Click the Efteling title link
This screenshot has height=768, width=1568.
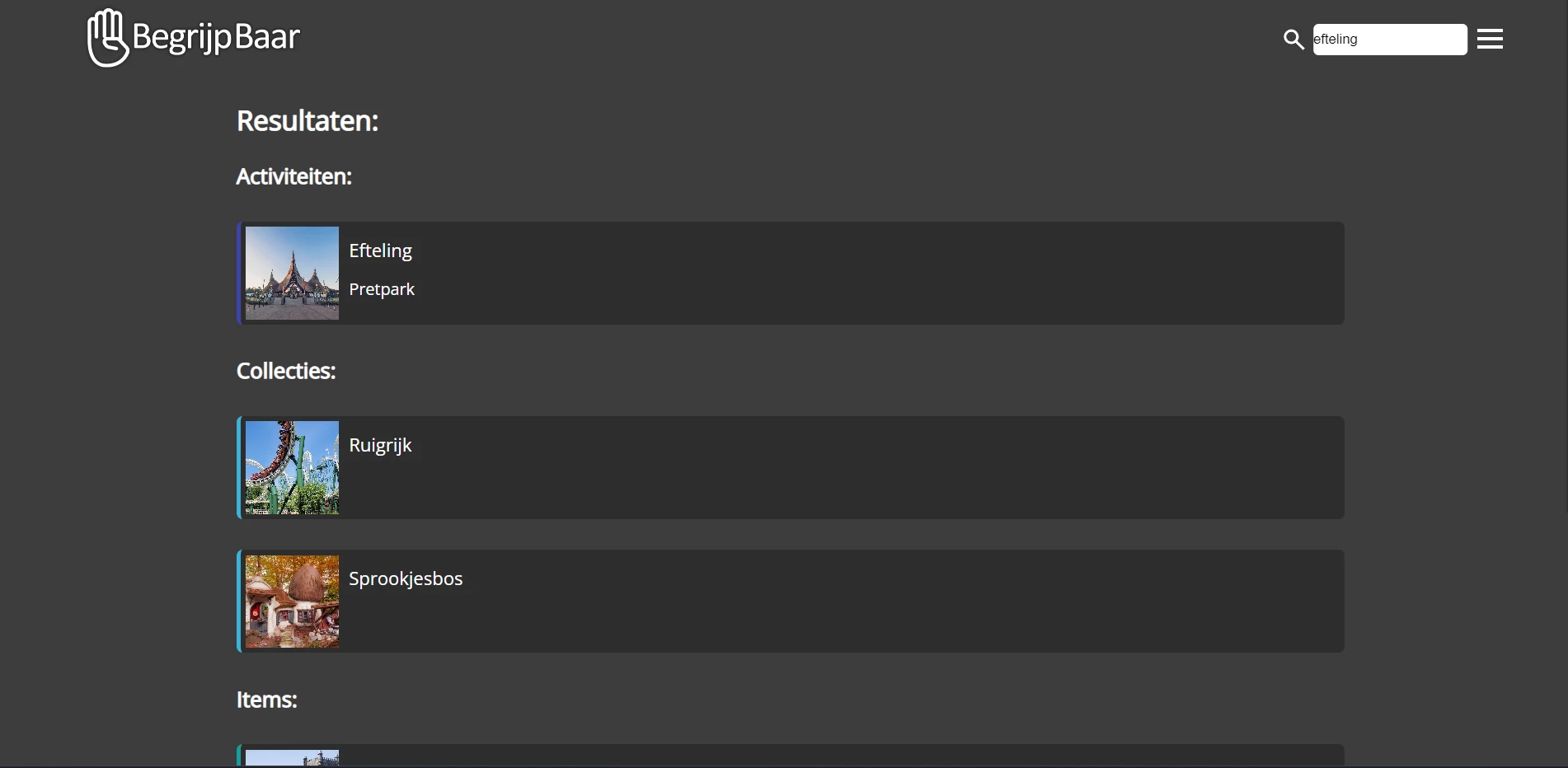point(379,251)
